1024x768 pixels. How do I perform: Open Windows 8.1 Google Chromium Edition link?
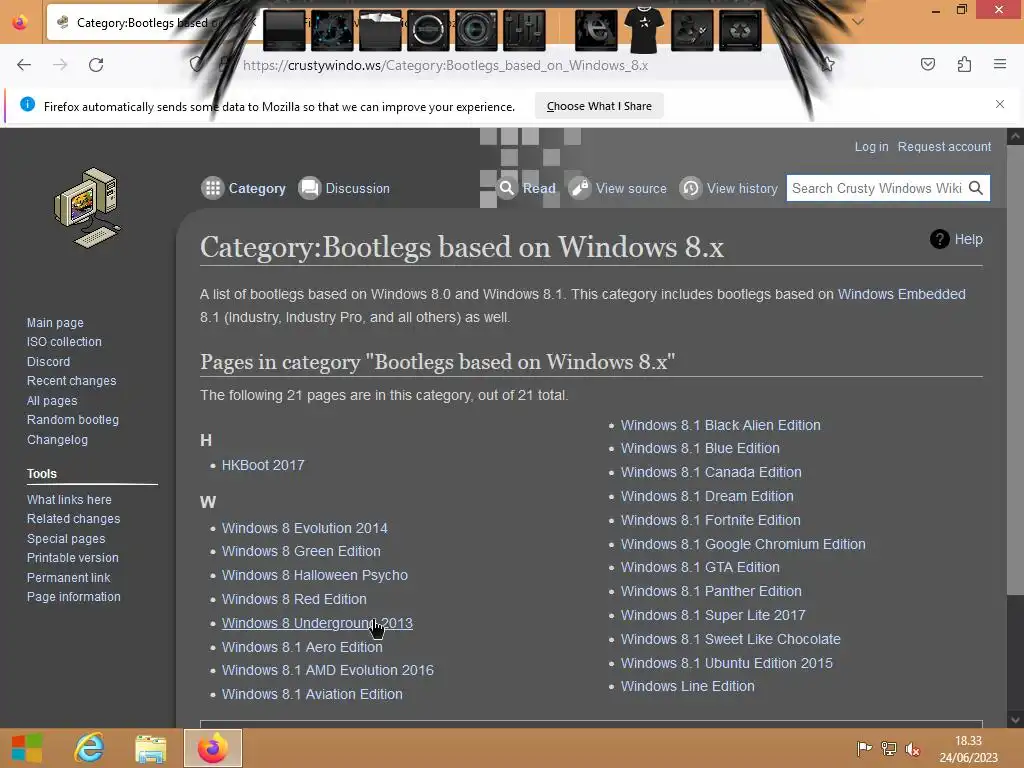pos(743,544)
